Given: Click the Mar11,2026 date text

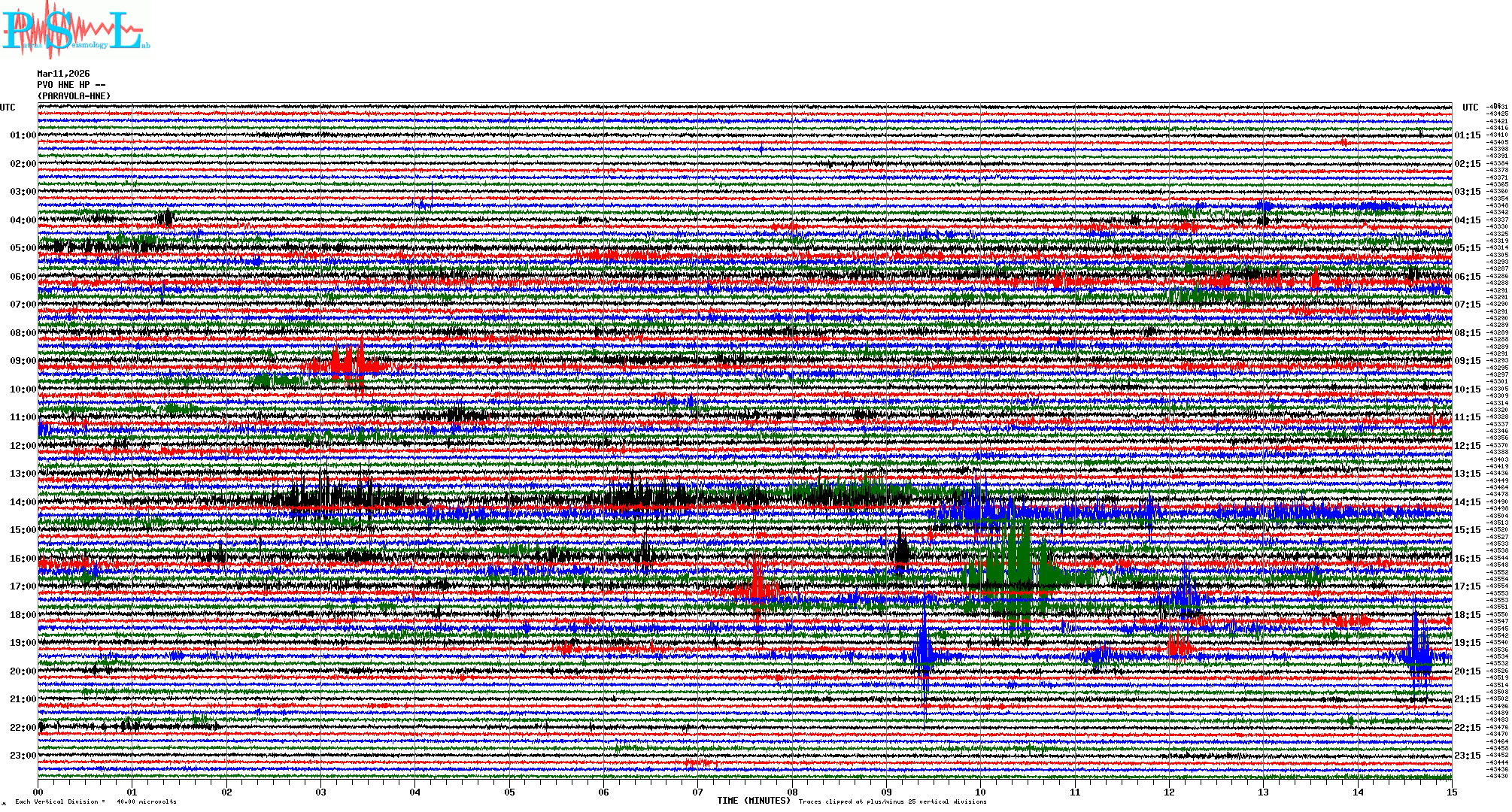Looking at the screenshot, I should pyautogui.click(x=63, y=74).
